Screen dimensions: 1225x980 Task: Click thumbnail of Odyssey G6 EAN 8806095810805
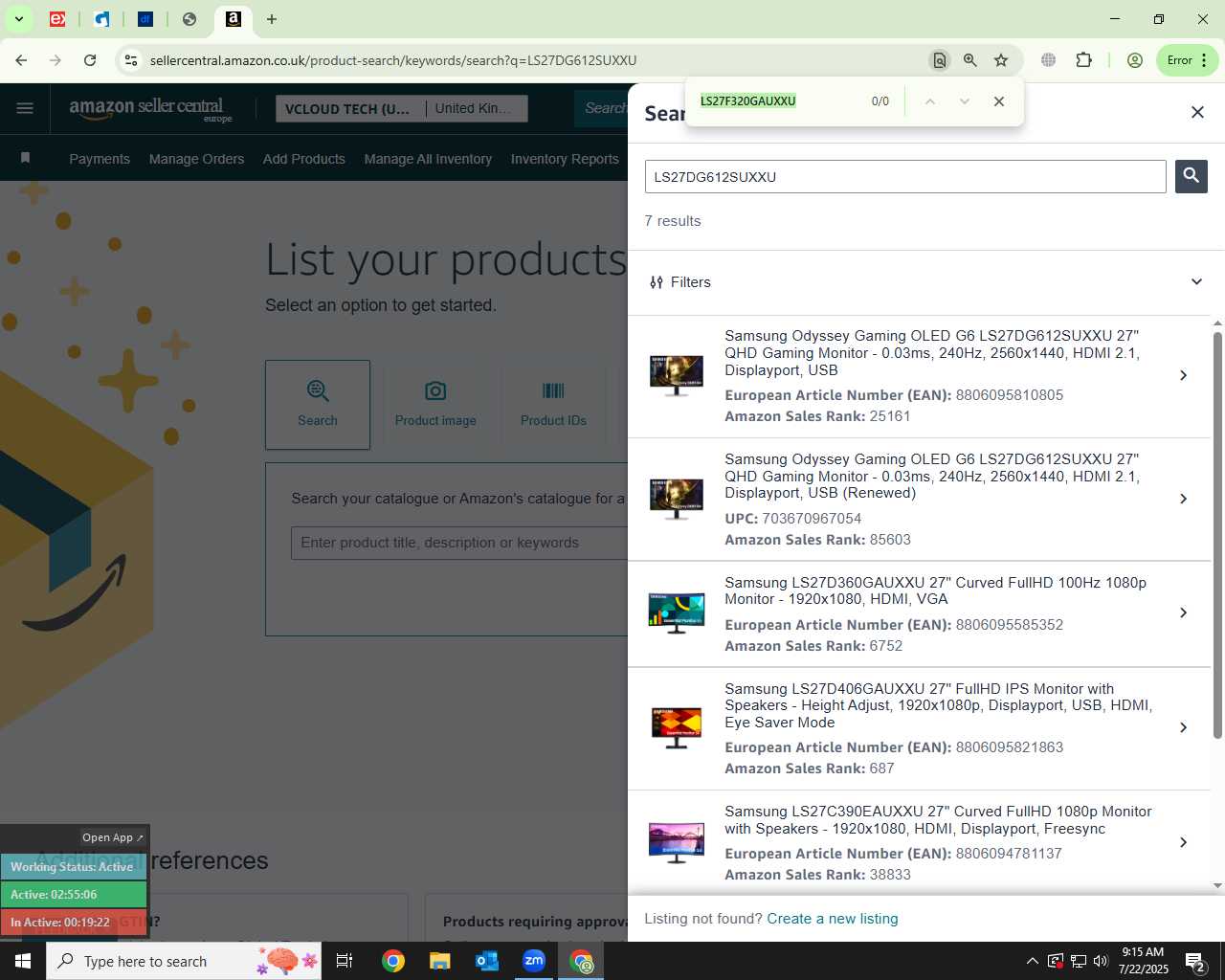(x=676, y=375)
